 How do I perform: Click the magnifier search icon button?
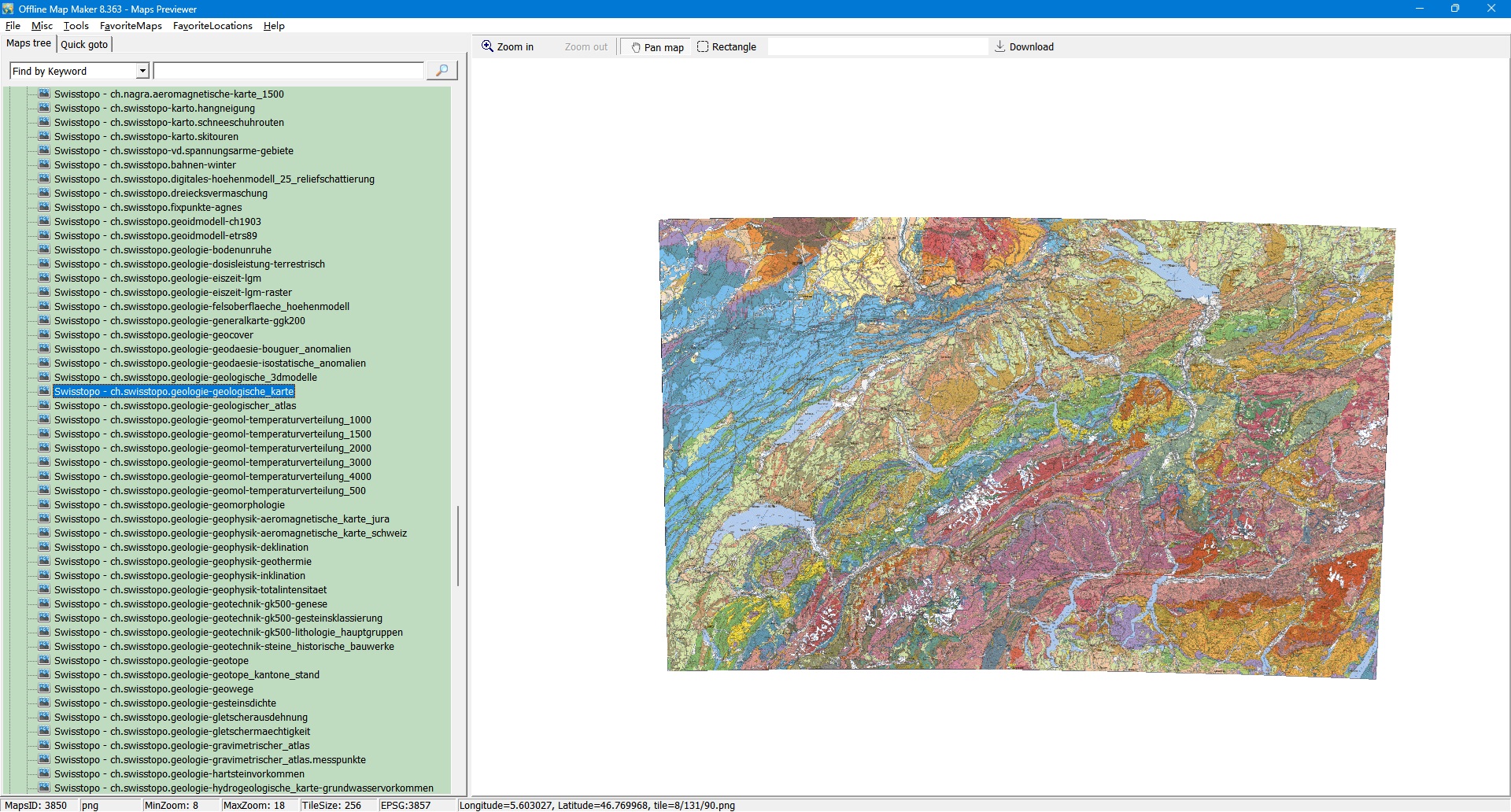pos(441,71)
